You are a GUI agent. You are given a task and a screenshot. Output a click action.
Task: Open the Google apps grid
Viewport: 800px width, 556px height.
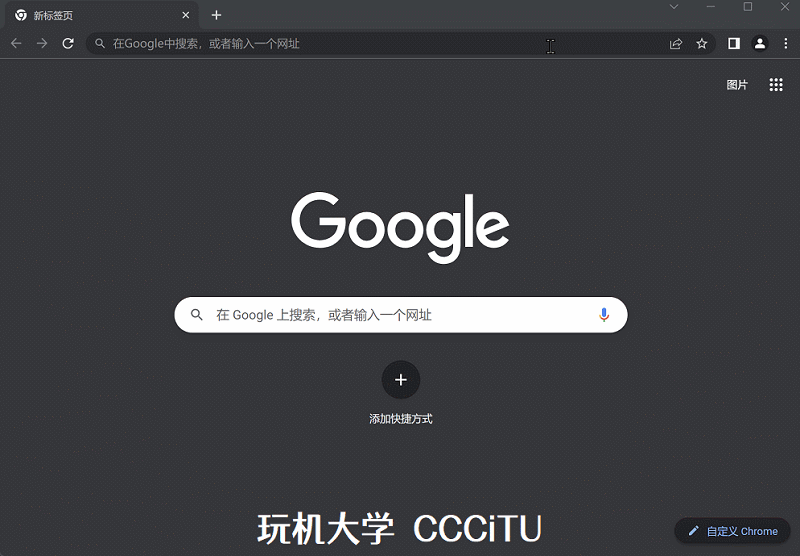pos(776,85)
